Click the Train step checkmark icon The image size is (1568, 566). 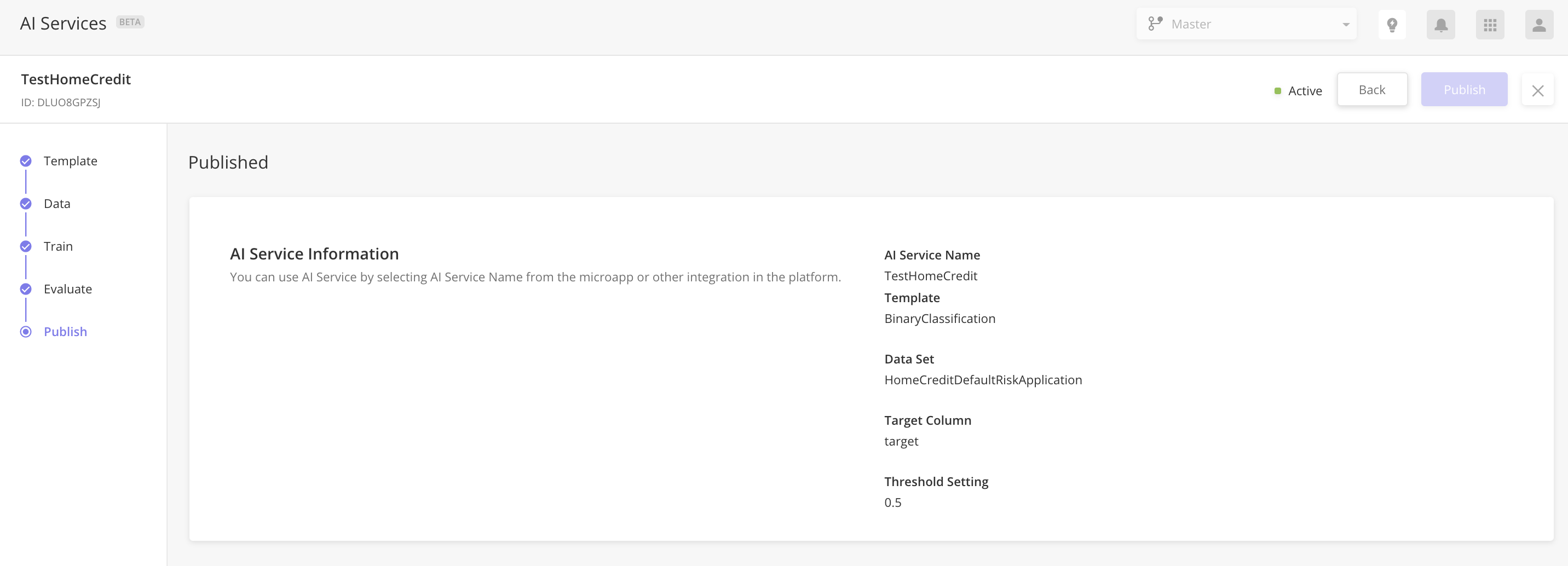point(26,246)
